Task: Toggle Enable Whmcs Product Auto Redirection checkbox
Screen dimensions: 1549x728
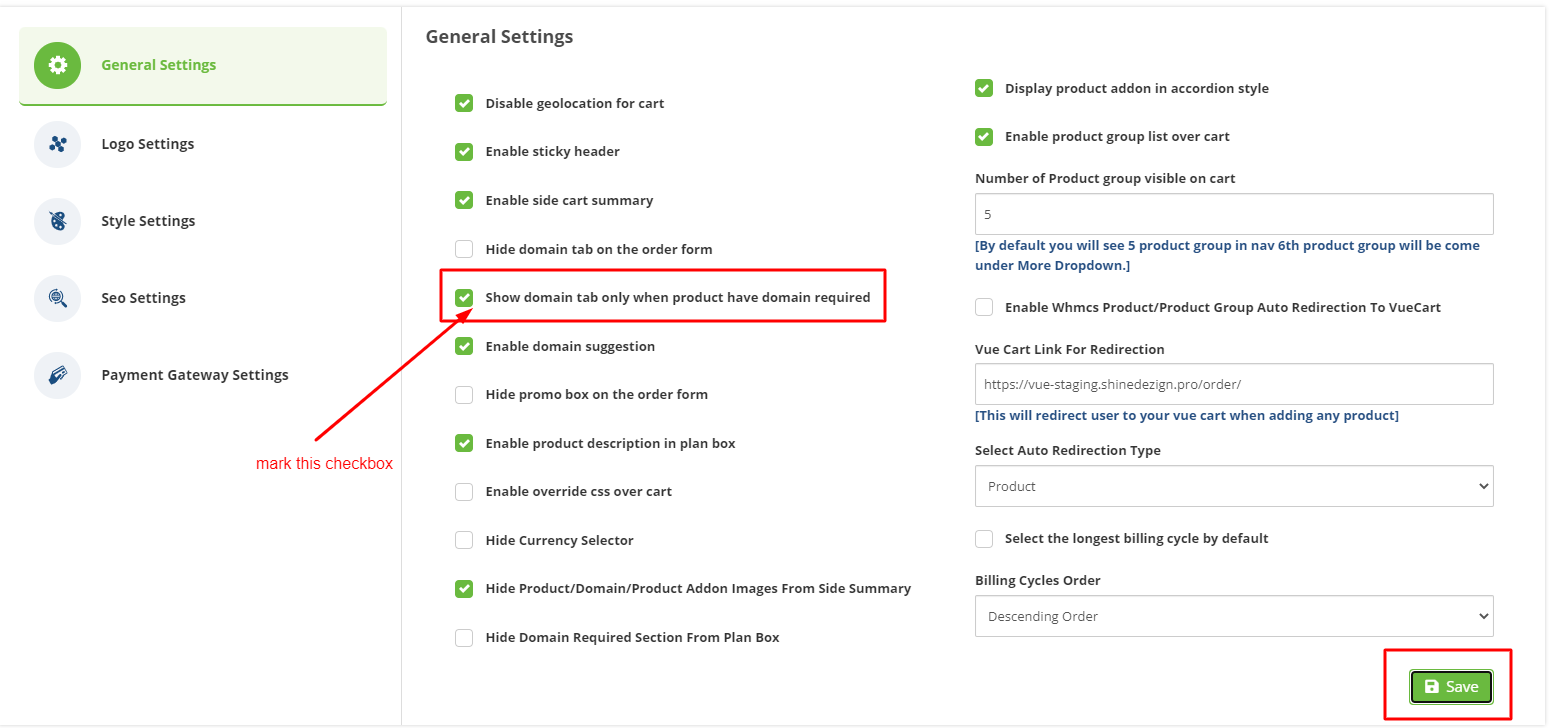Action: click(984, 307)
